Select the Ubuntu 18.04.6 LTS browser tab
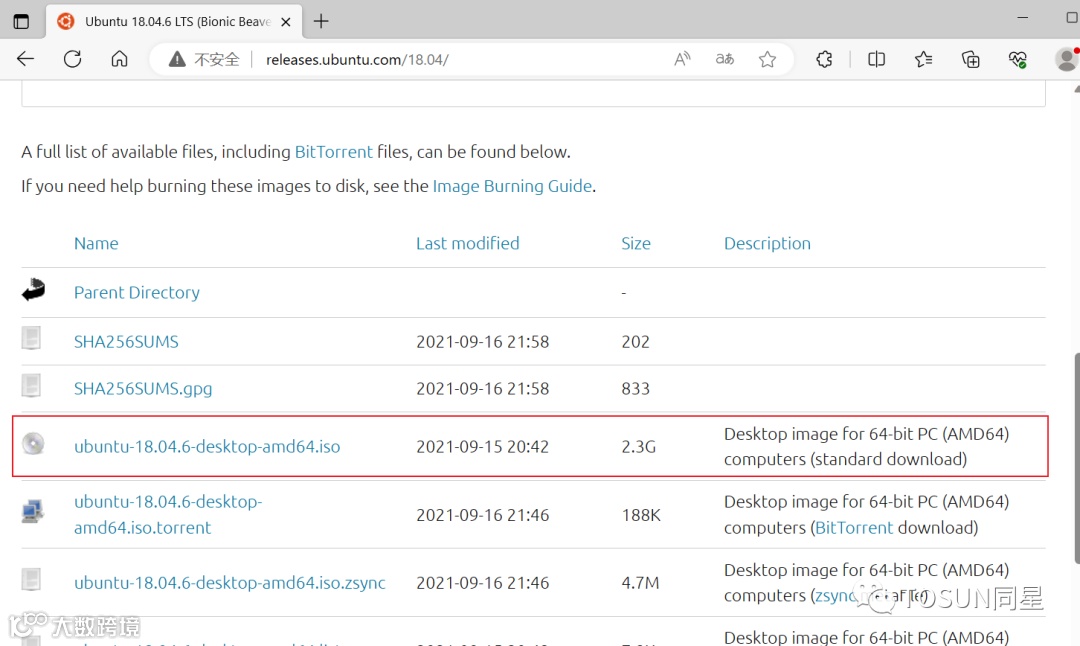The height and width of the screenshot is (646, 1080). point(176,21)
